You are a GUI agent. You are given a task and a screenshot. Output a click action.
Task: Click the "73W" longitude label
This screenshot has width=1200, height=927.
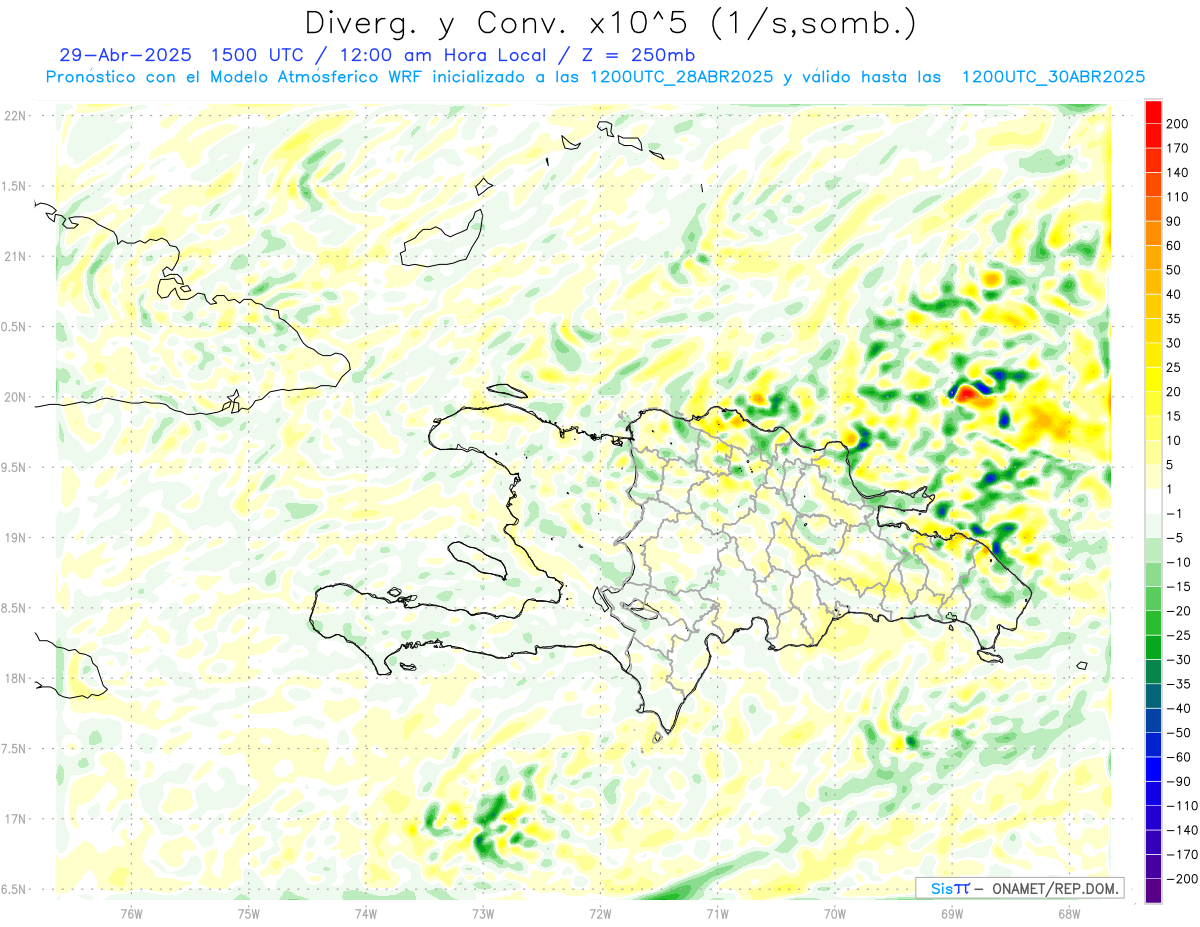tap(483, 914)
